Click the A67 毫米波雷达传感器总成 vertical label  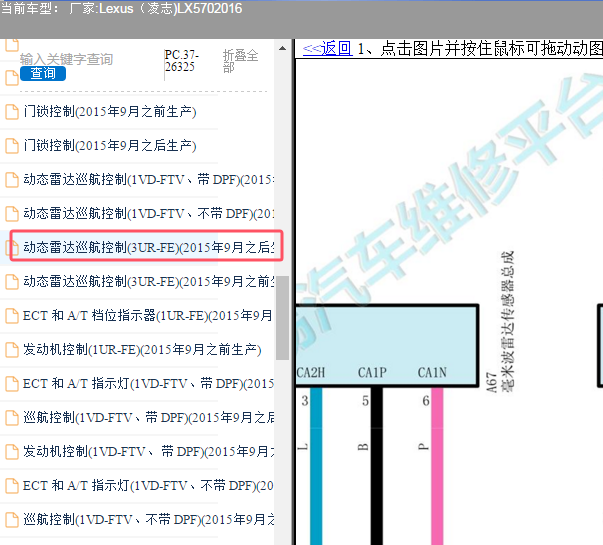[x=500, y=322]
